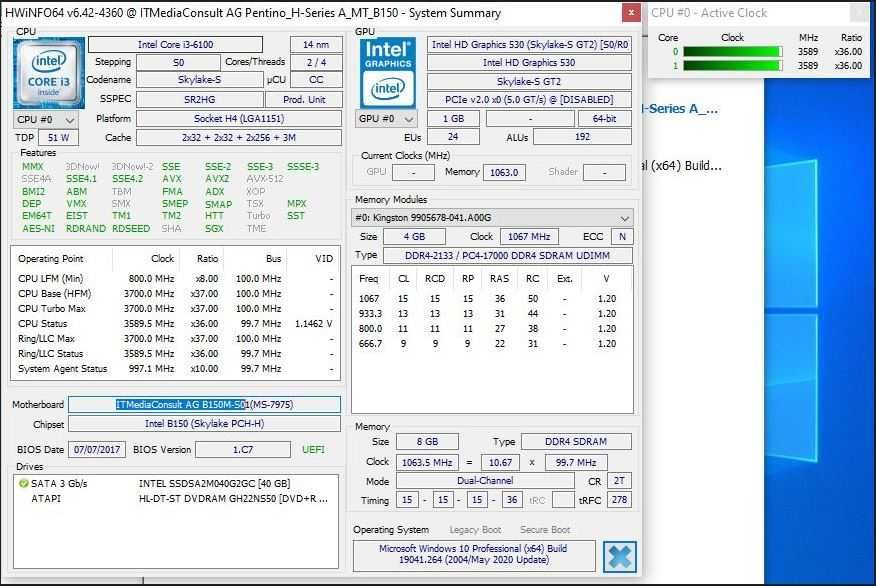This screenshot has height=586, width=876.
Task: Click the Socket H4 (LGA1151) platform field
Action: click(x=239, y=119)
